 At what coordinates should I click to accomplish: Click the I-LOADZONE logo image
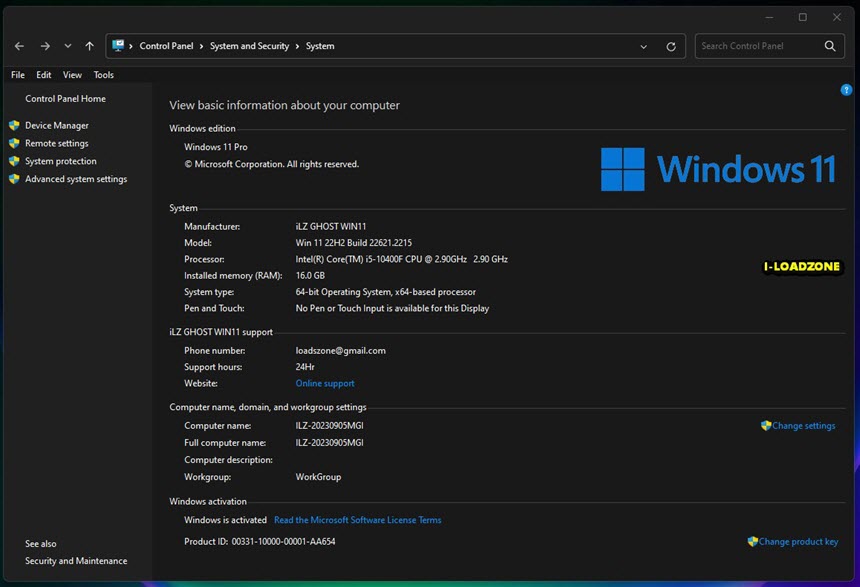(x=802, y=267)
